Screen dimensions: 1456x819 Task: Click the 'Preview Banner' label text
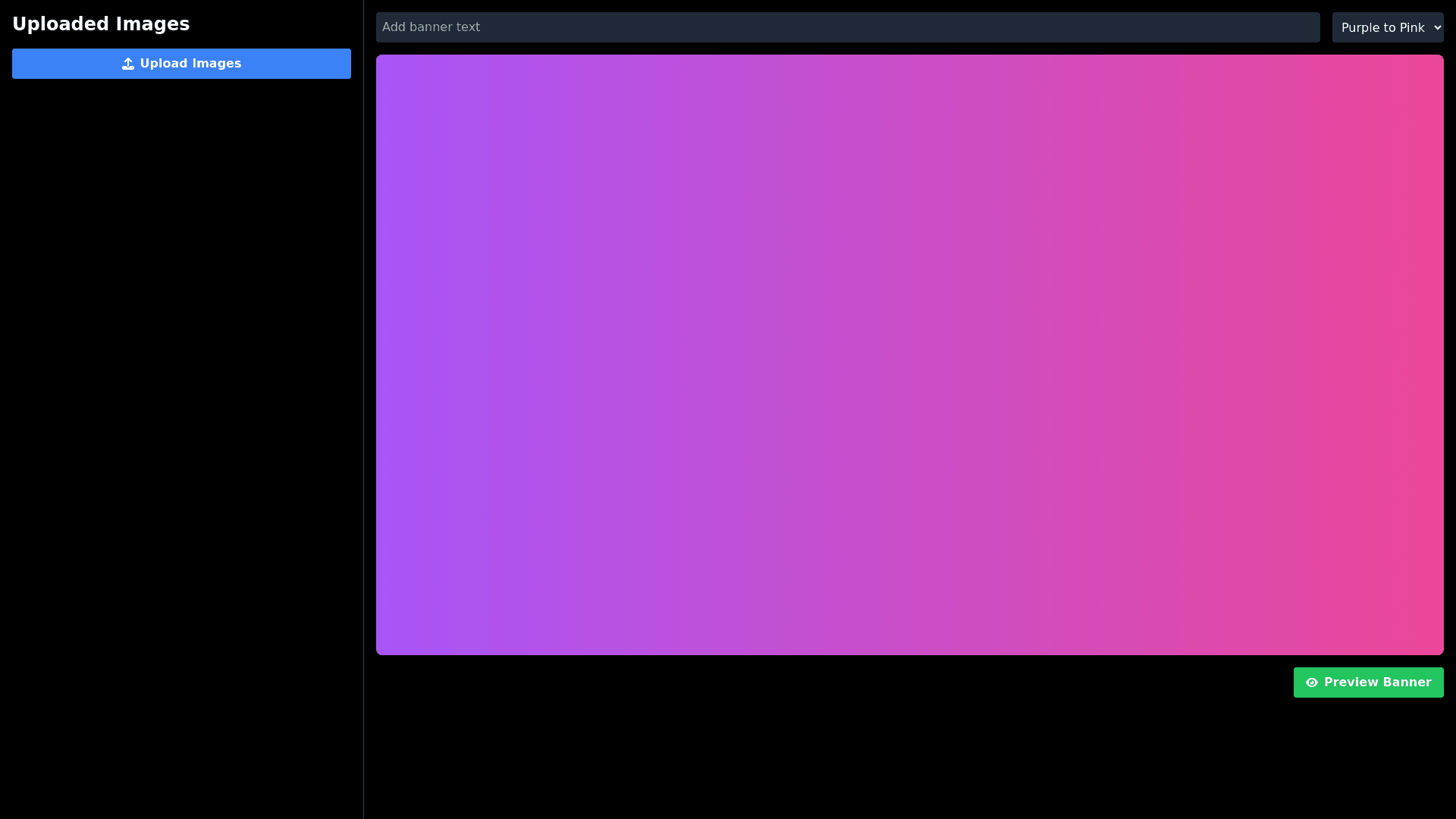point(1377,682)
